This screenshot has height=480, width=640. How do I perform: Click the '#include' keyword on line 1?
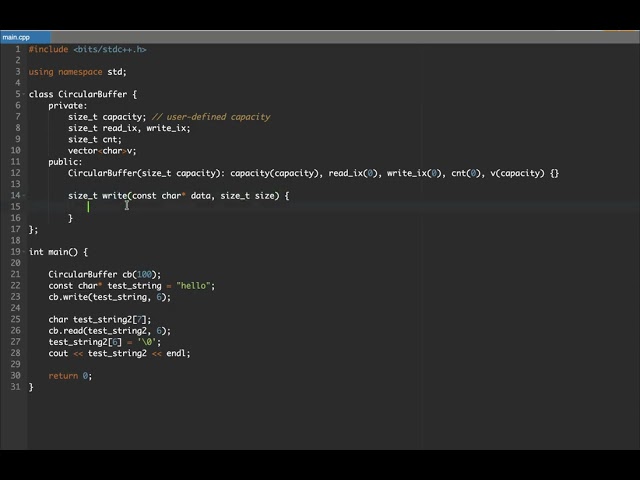coord(48,49)
